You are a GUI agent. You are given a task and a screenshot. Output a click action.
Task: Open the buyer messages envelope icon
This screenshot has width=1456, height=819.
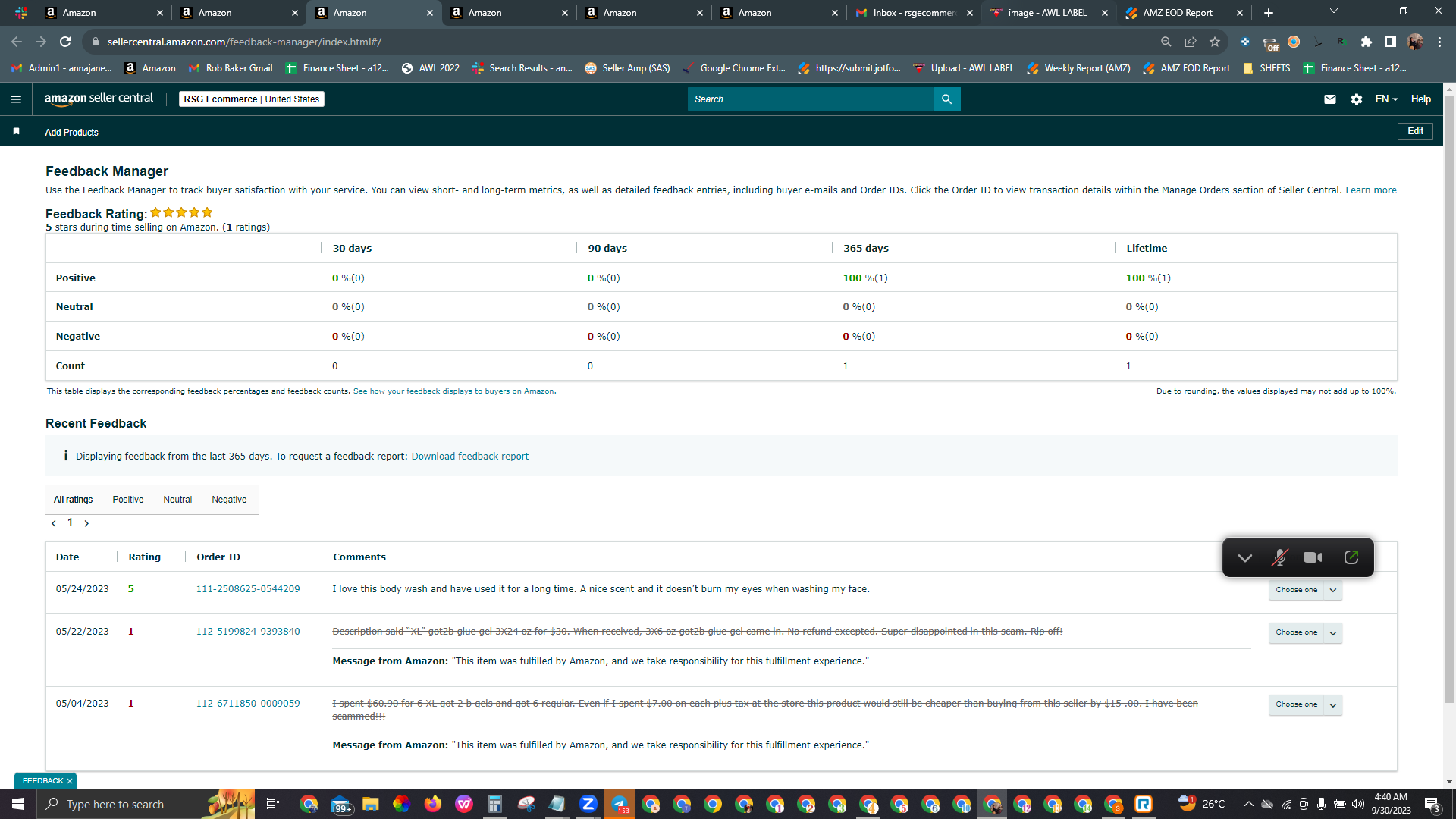tap(1330, 99)
